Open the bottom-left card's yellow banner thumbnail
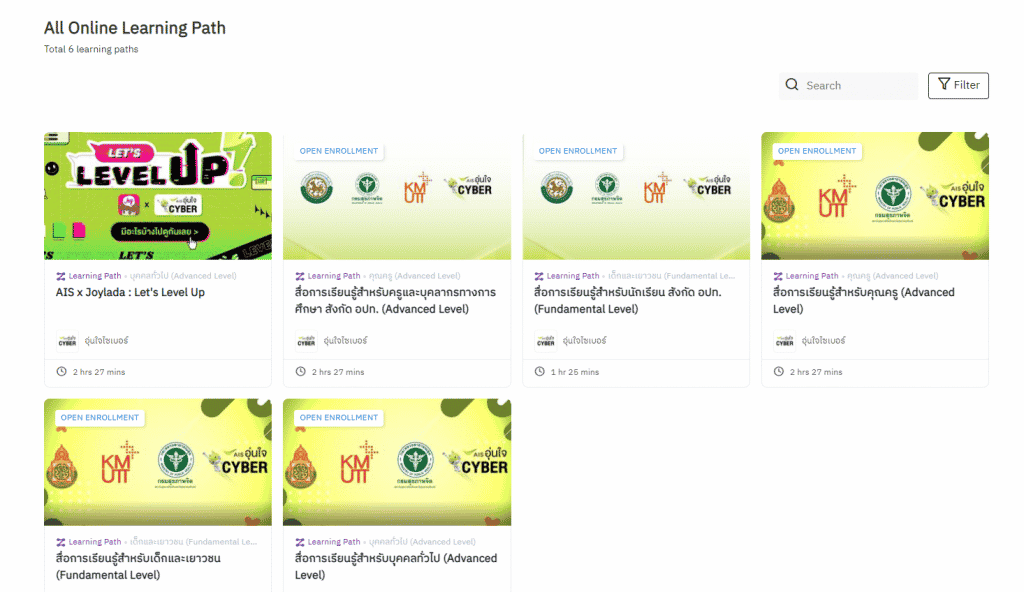This screenshot has width=1024, height=592. (x=157, y=462)
